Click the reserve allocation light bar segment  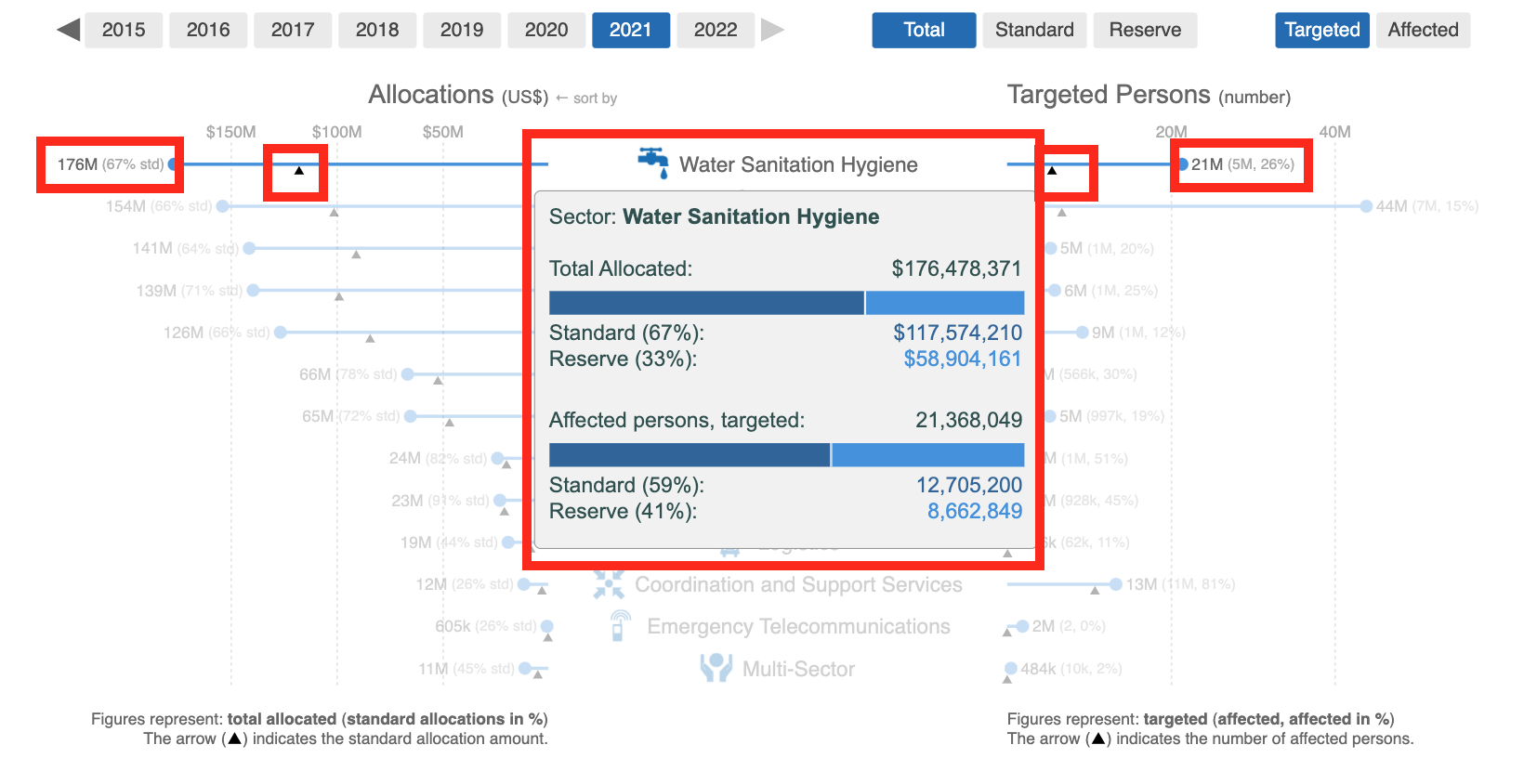pyautogui.click(x=945, y=303)
